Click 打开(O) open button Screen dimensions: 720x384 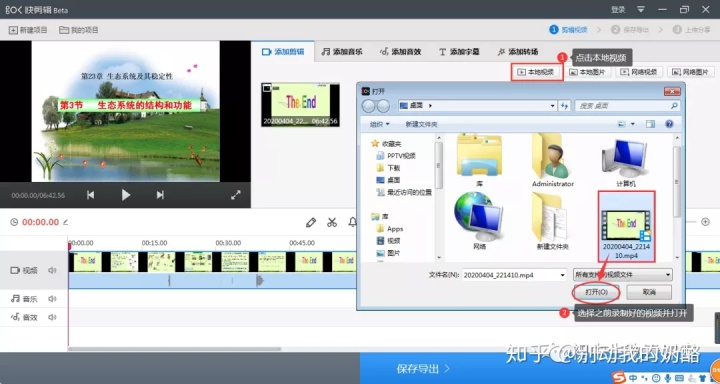tap(596, 292)
